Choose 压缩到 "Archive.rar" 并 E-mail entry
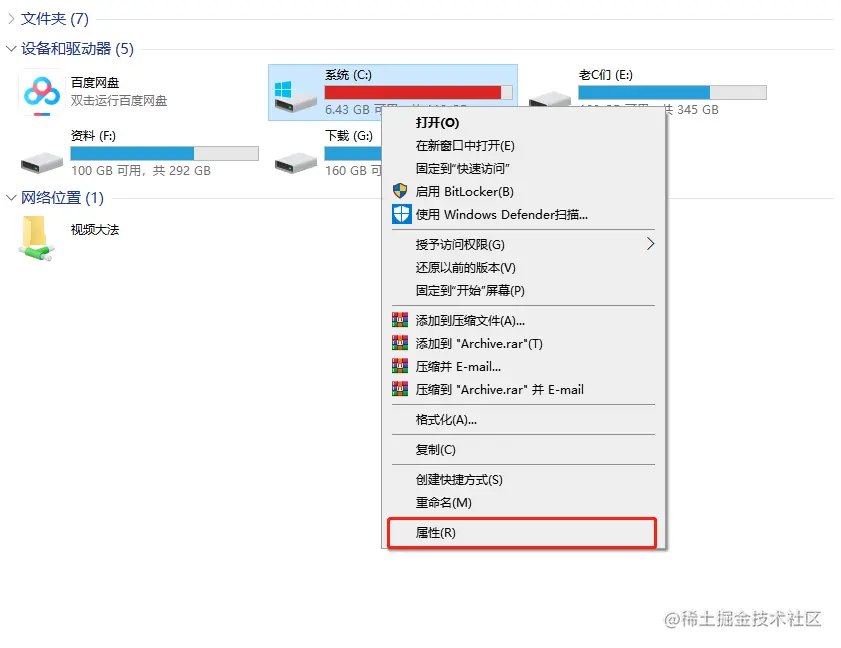 (x=523, y=390)
